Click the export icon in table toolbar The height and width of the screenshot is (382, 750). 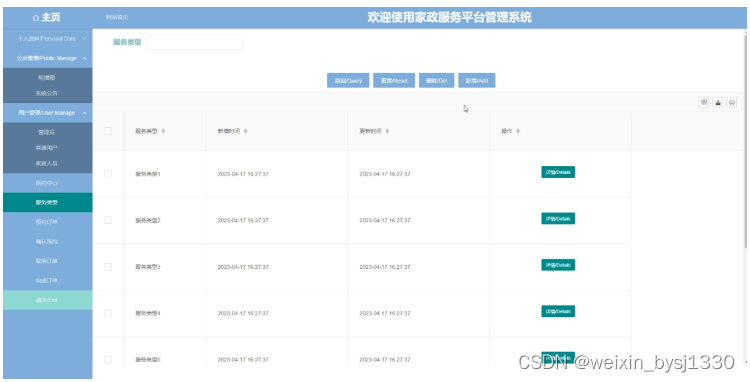(x=717, y=102)
